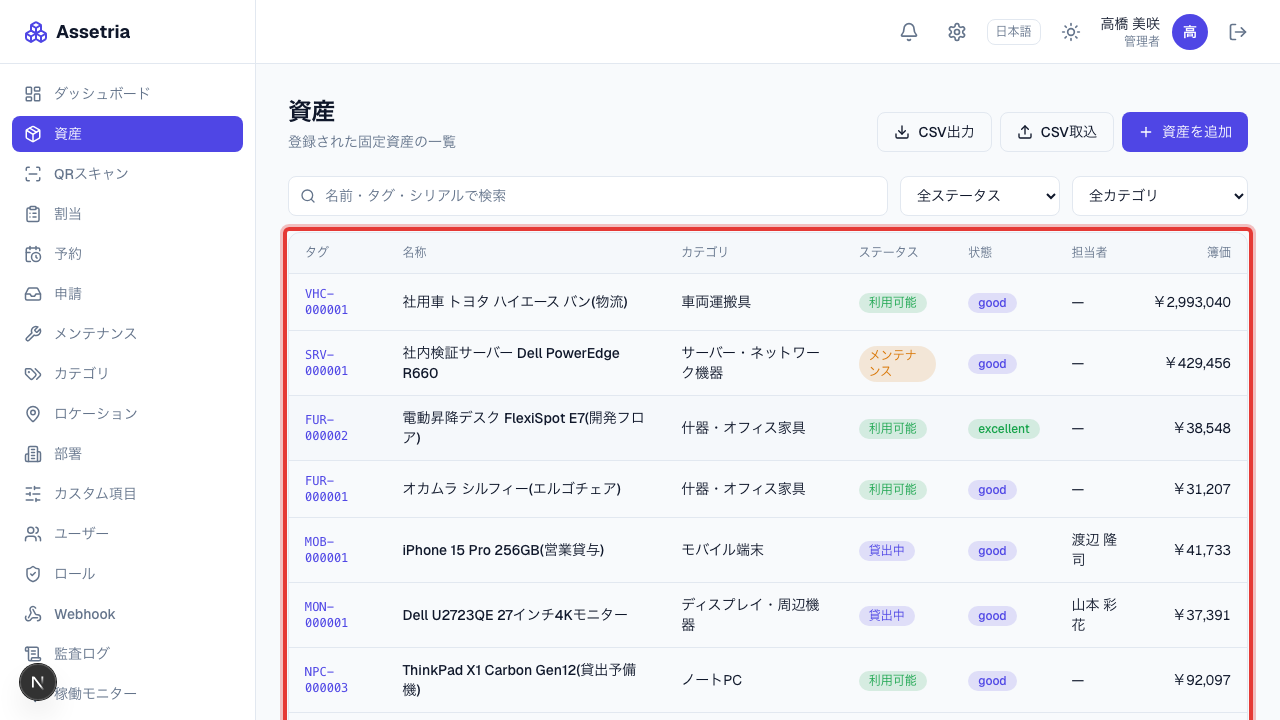Click the ロケーション pin icon
The image size is (1280, 720).
pos(33,414)
